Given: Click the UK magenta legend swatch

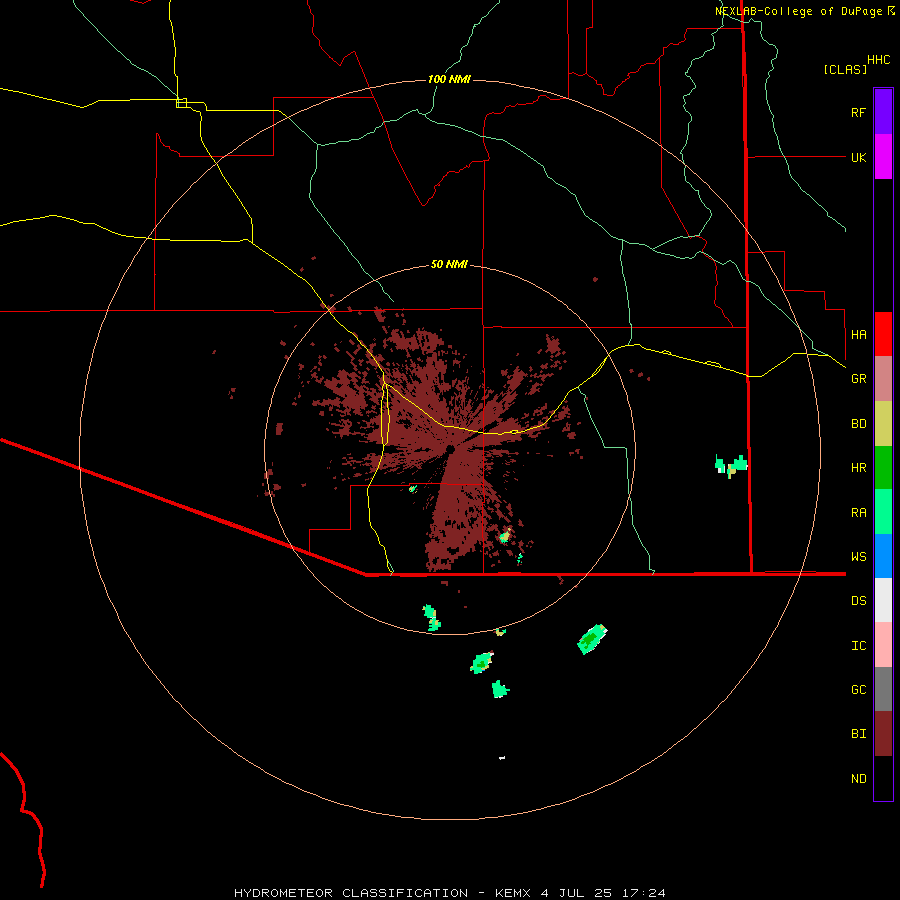Looking at the screenshot, I should 883,157.
